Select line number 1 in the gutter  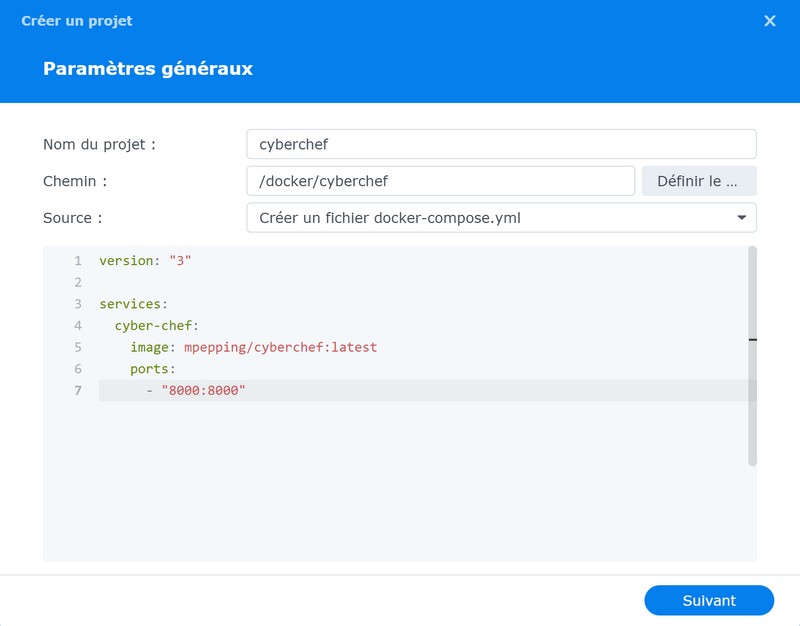(x=77, y=260)
